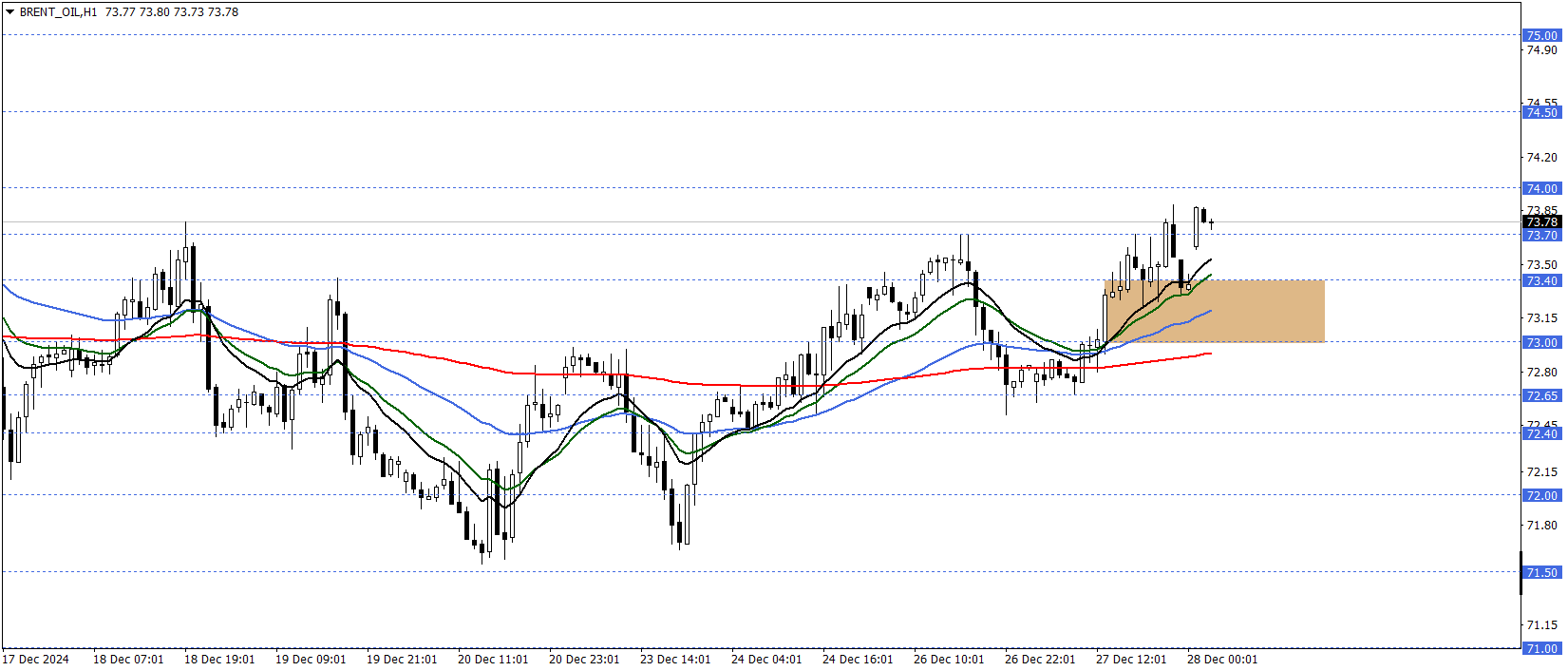Select the 71.50 price level label
The image size is (1568, 671).
pos(1541,572)
